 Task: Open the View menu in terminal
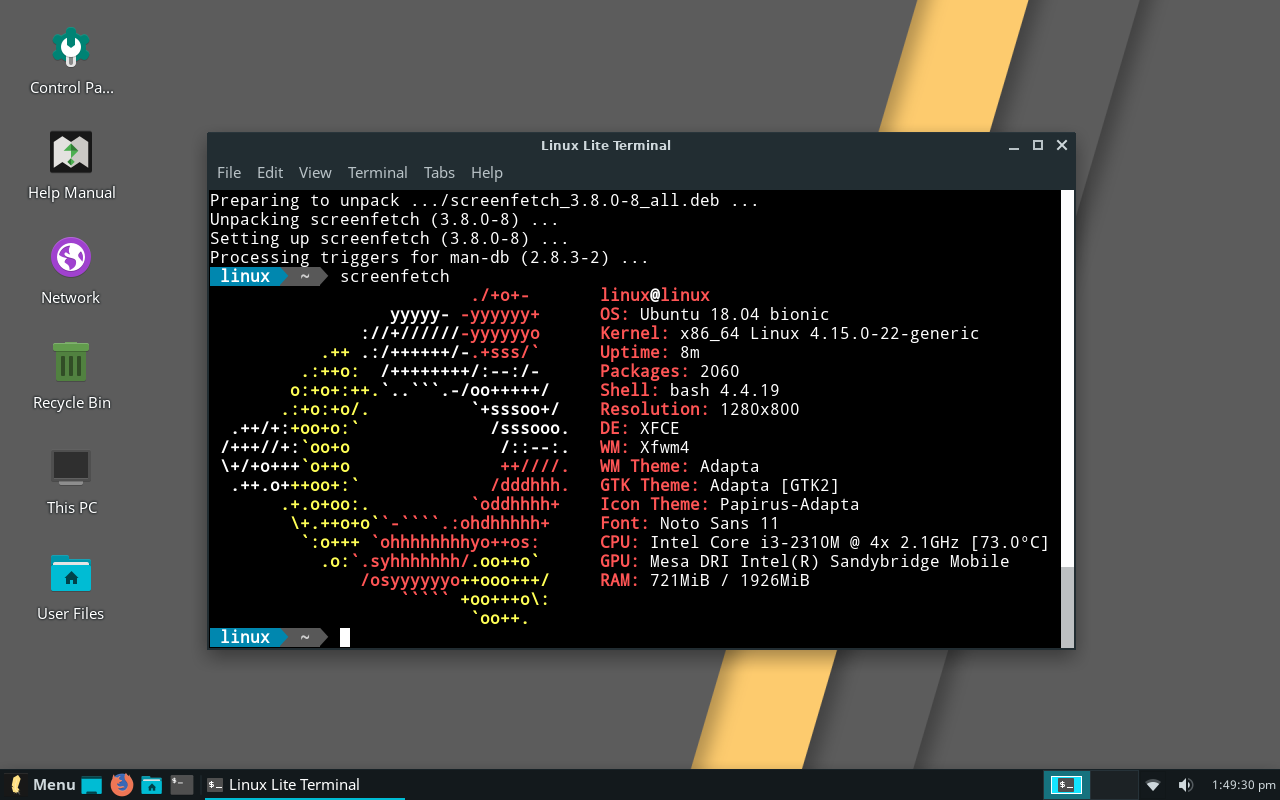point(315,173)
